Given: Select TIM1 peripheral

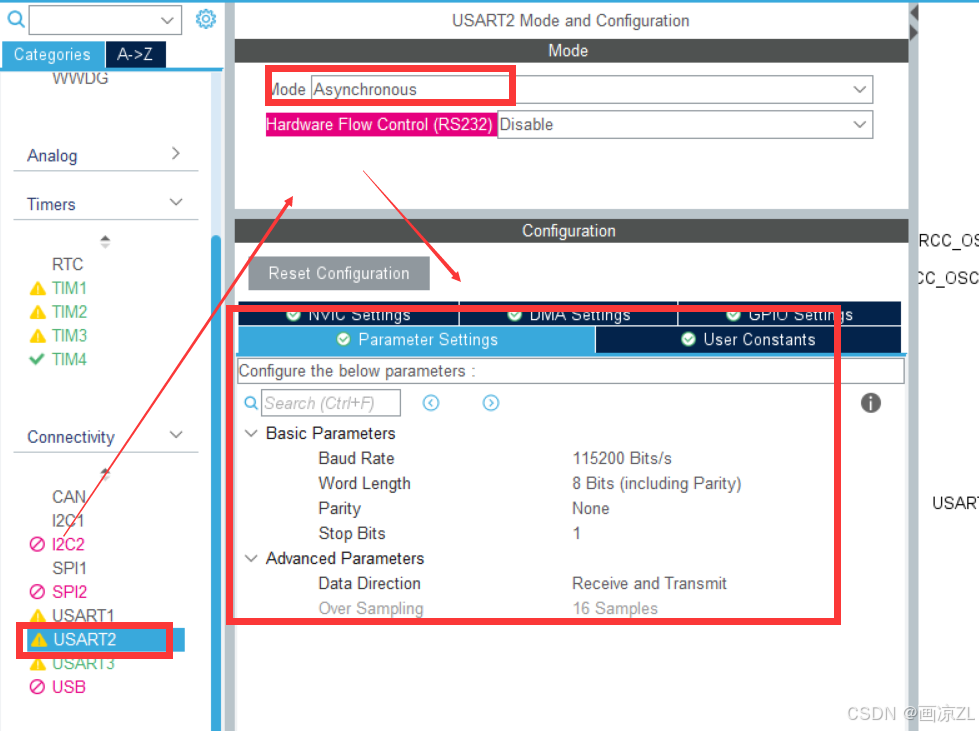Looking at the screenshot, I should [x=69, y=288].
